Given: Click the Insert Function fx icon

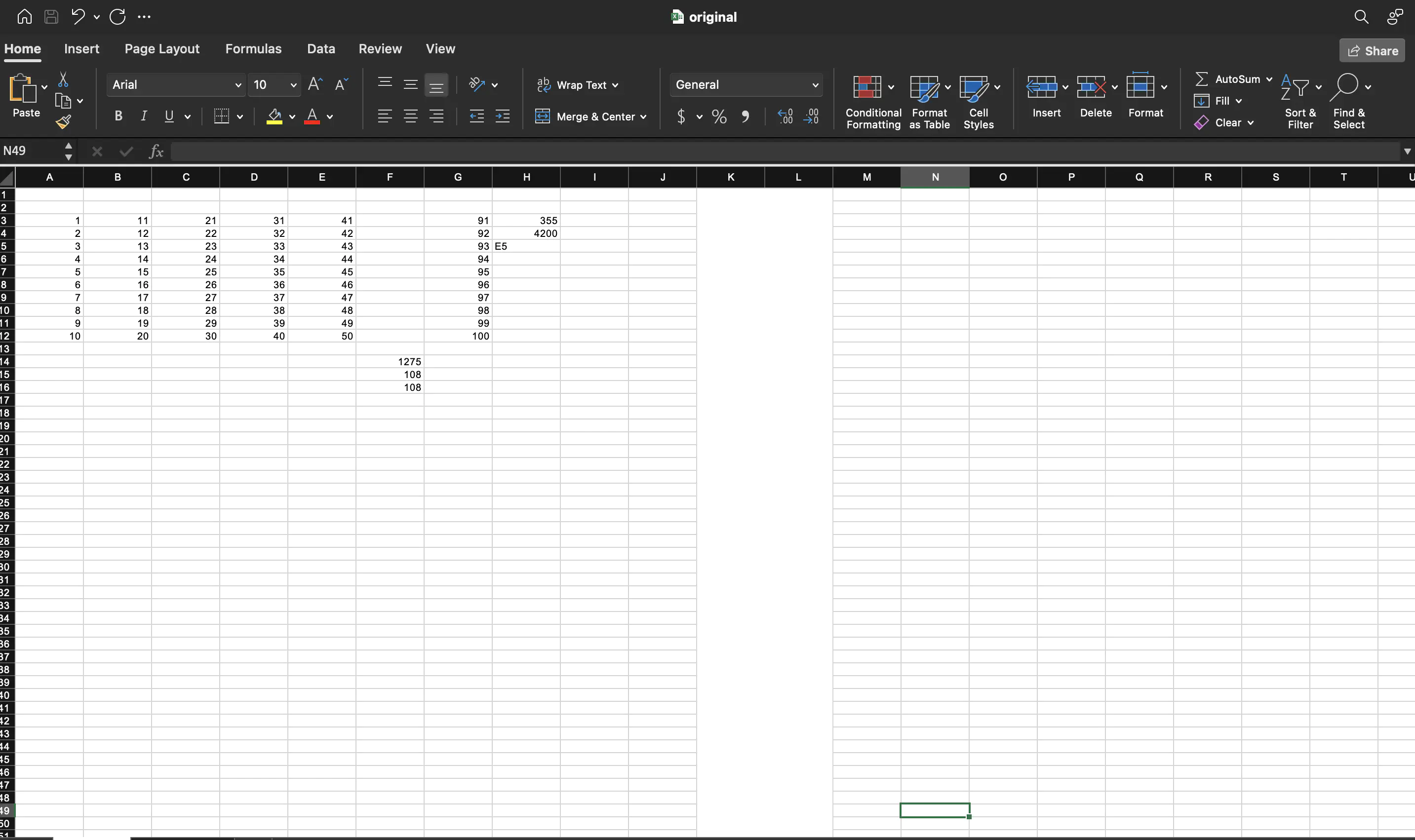Looking at the screenshot, I should tap(156, 151).
